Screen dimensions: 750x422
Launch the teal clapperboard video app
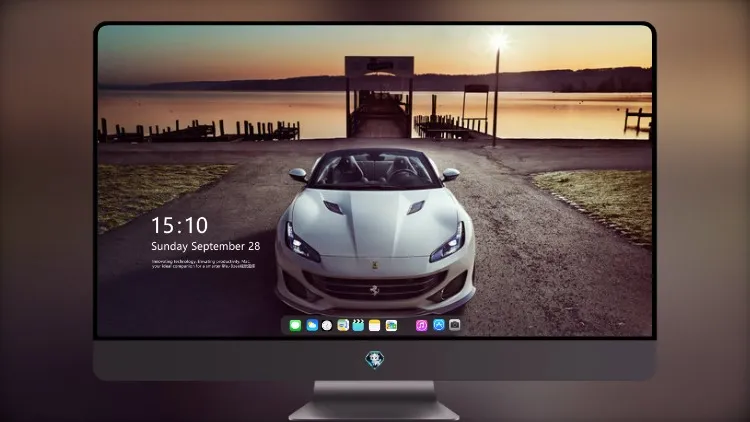pos(358,325)
